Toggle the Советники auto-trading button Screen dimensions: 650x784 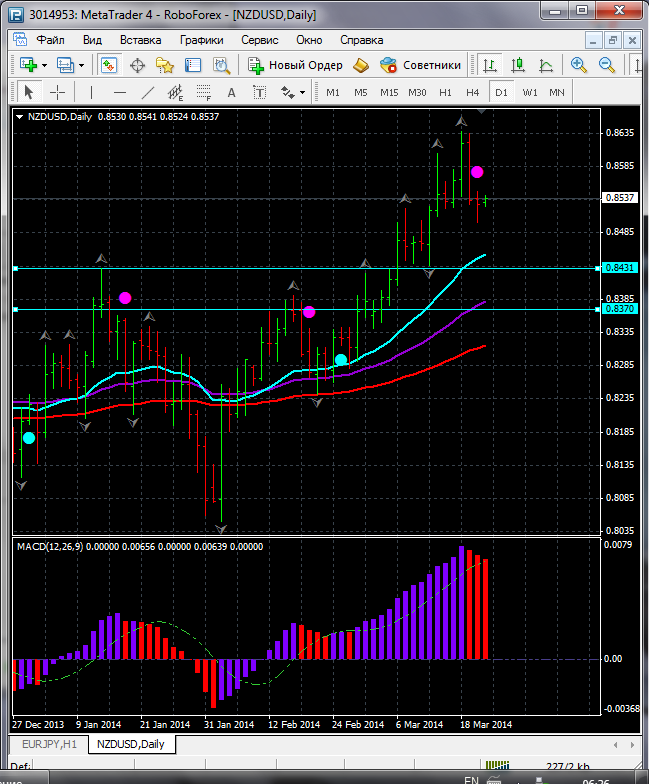(x=420, y=65)
